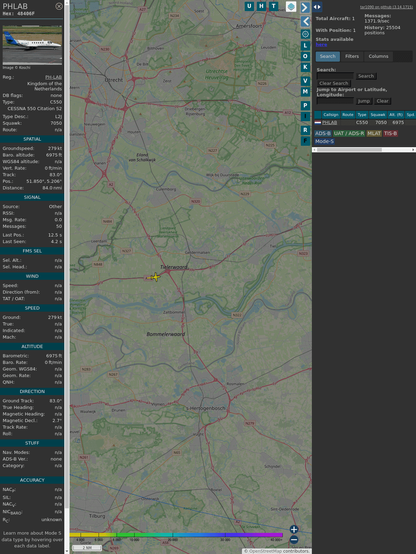Toggle the F map button
The width and height of the screenshot is (416, 554).
tap(305, 141)
